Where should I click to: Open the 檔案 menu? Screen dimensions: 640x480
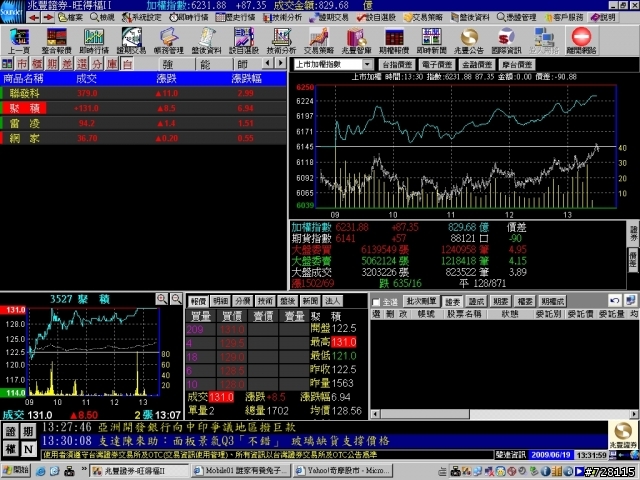[71, 18]
